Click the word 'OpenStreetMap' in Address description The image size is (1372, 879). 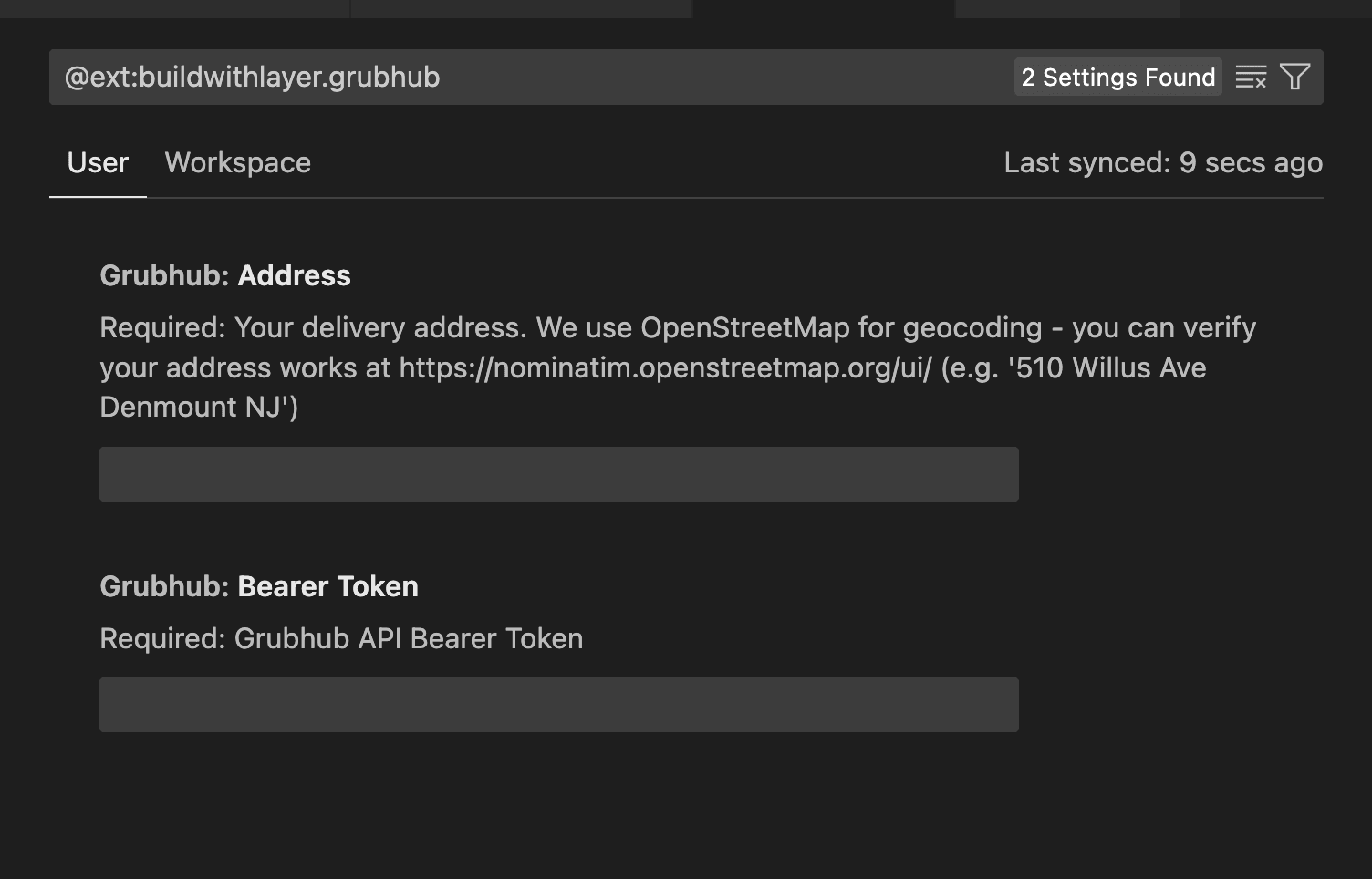click(x=744, y=327)
